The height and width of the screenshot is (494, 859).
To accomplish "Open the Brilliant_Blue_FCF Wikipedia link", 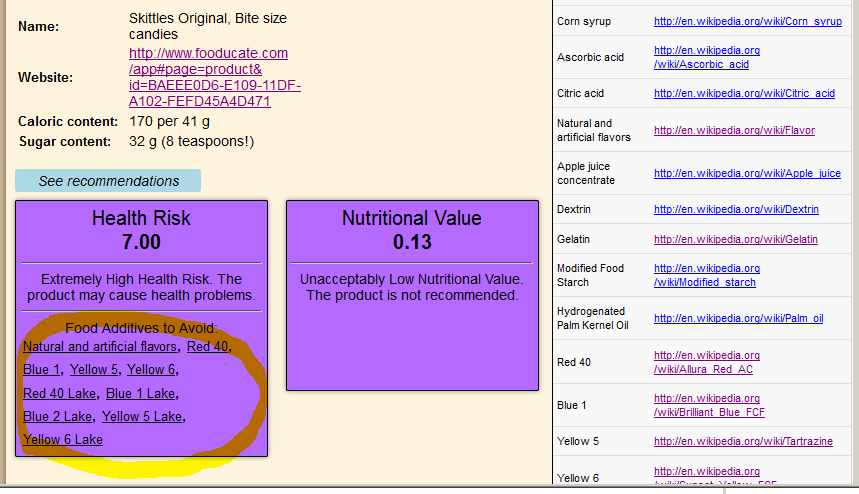I will 709,405.
